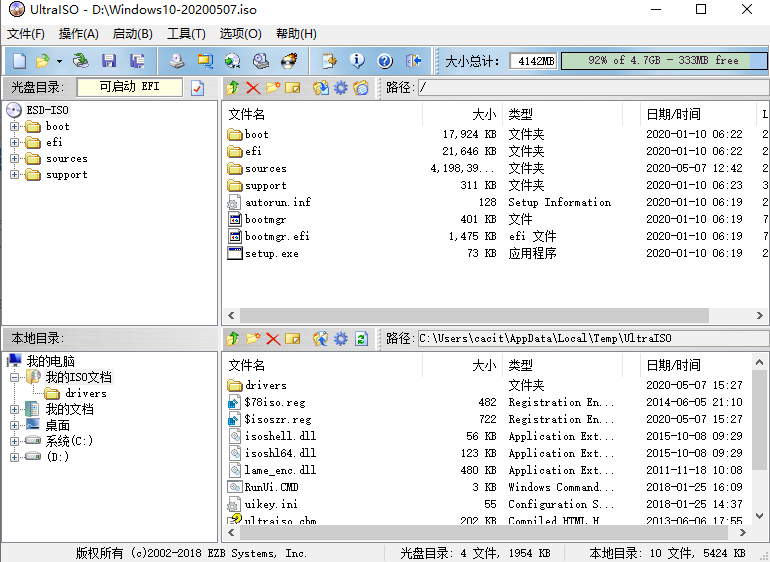
Task: Click the red X delete icon in ISO pane
Action: (253, 88)
